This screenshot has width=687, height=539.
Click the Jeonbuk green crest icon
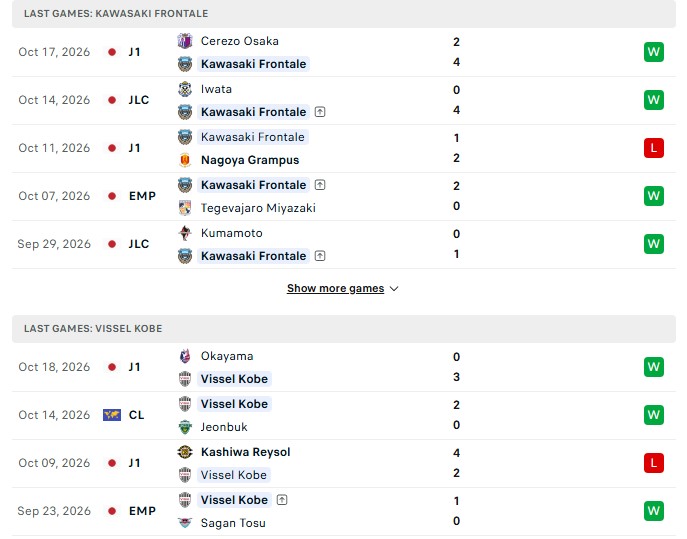coord(185,427)
